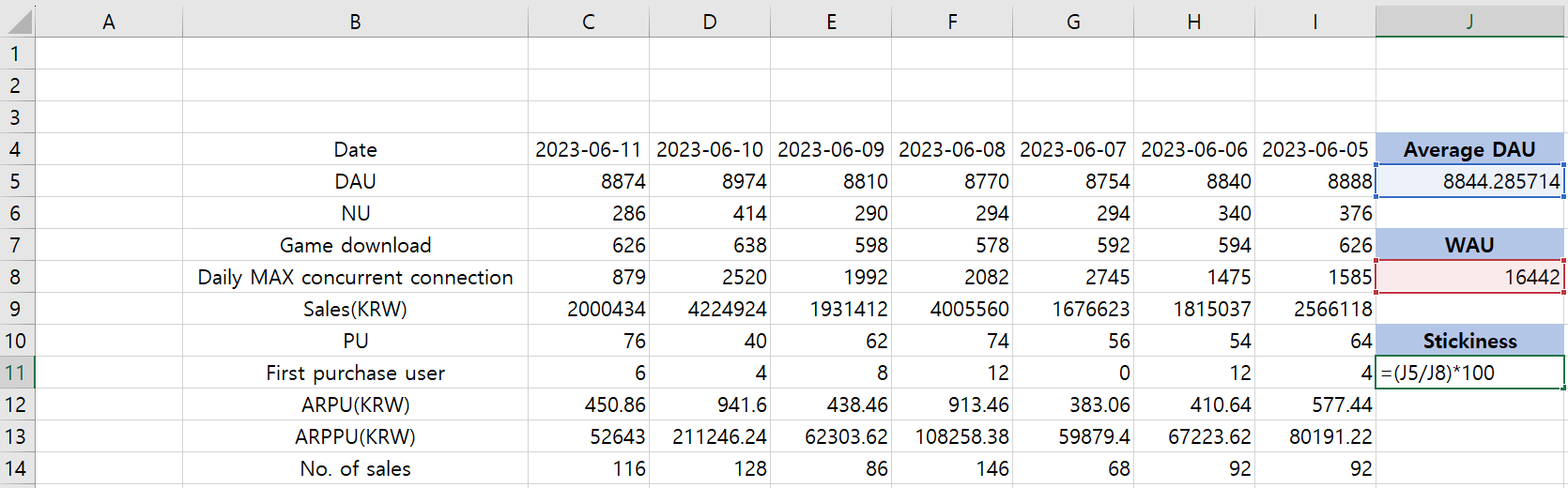This screenshot has height=488, width=1568.
Task: Click WAU value 16442
Action: coord(1470,277)
